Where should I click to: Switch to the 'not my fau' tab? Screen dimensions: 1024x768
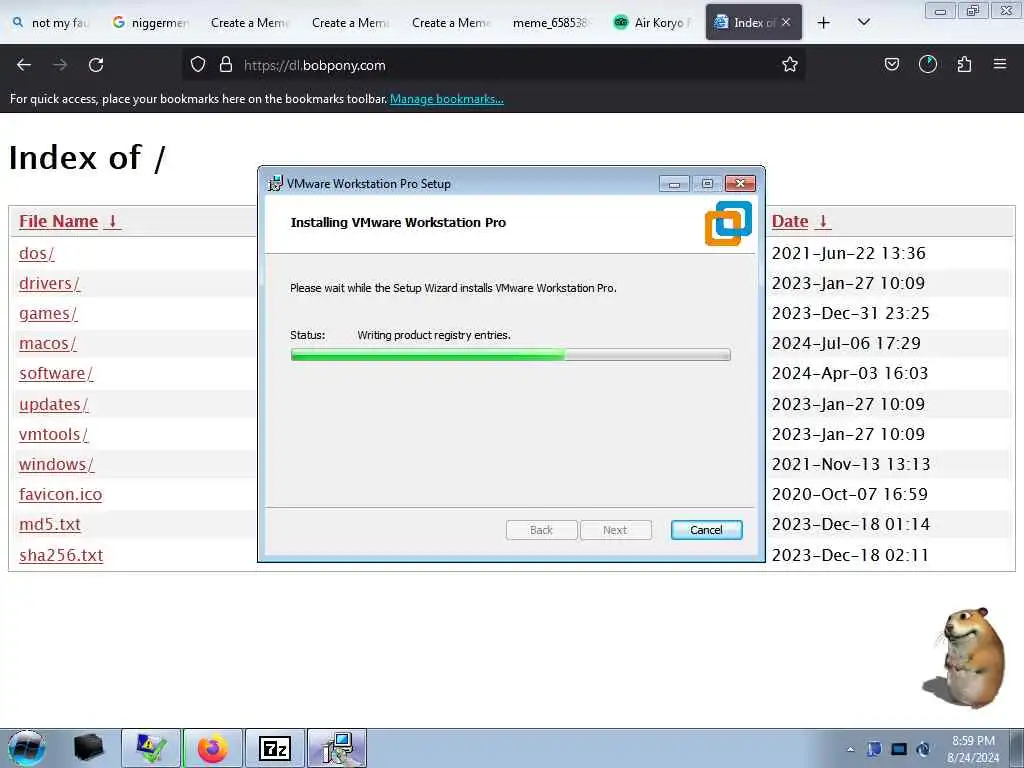point(51,23)
